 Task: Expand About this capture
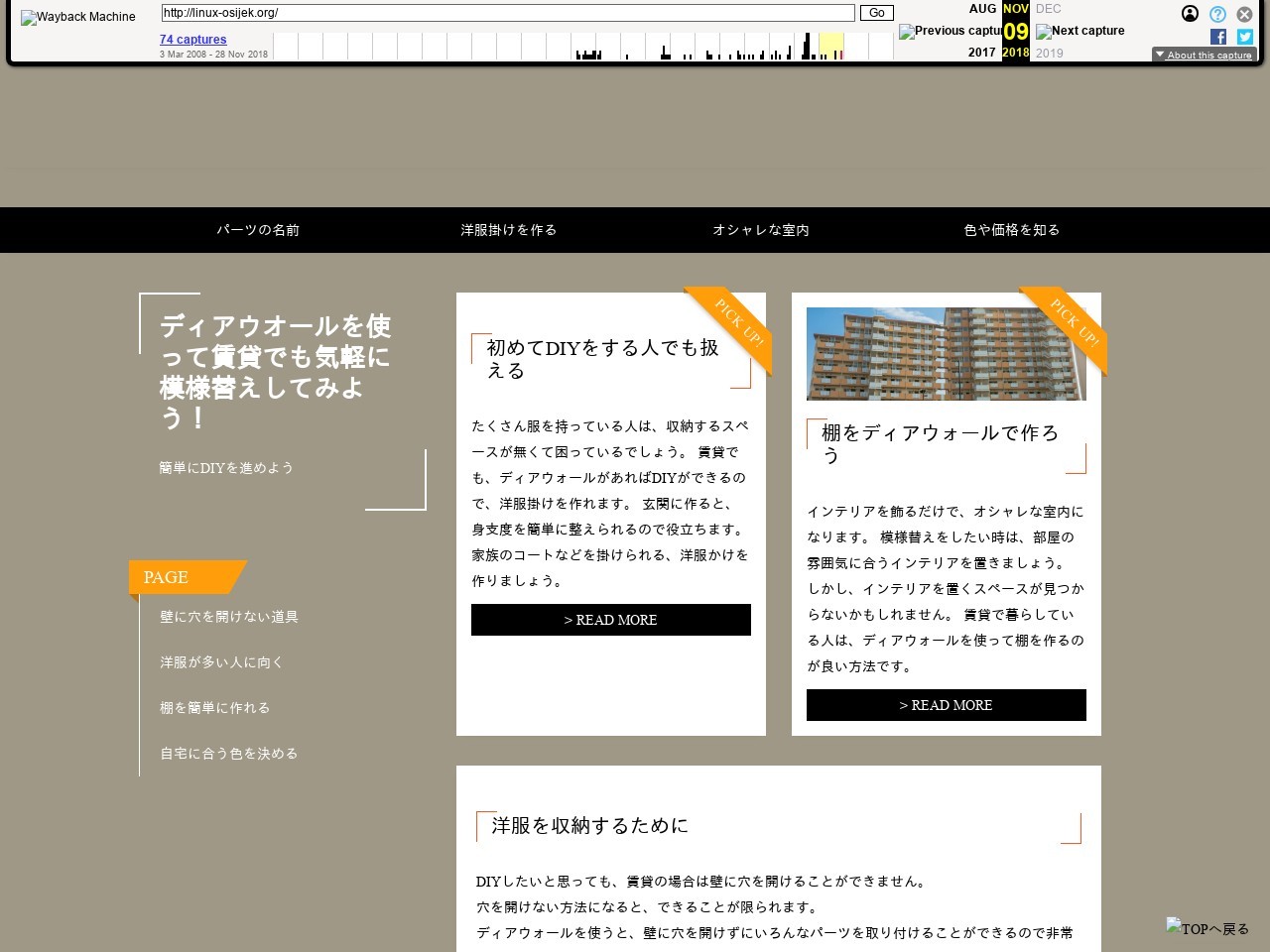tap(1204, 55)
